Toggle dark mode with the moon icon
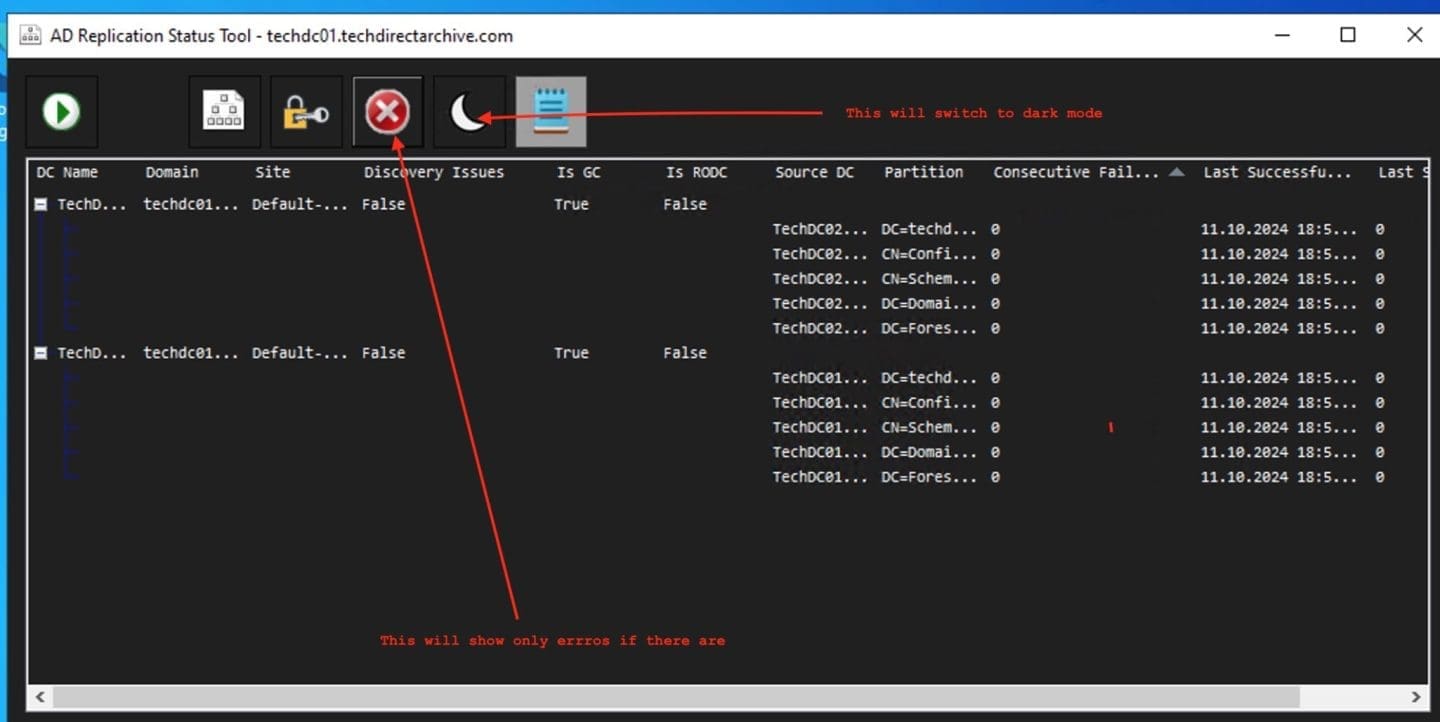Screen dimensions: 1440x722 pyautogui.click(x=468, y=112)
